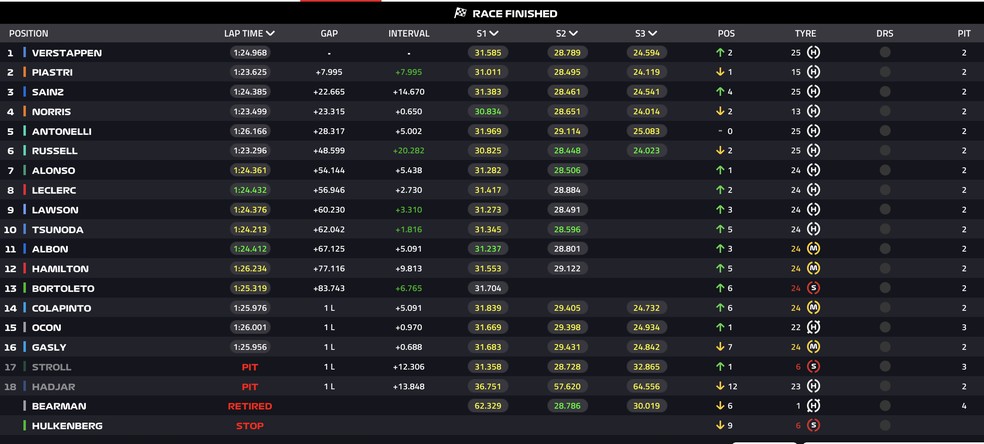Viewport: 984px width, 444px height.
Task: Expand the S1 sector dropdown
Action: [x=494, y=33]
